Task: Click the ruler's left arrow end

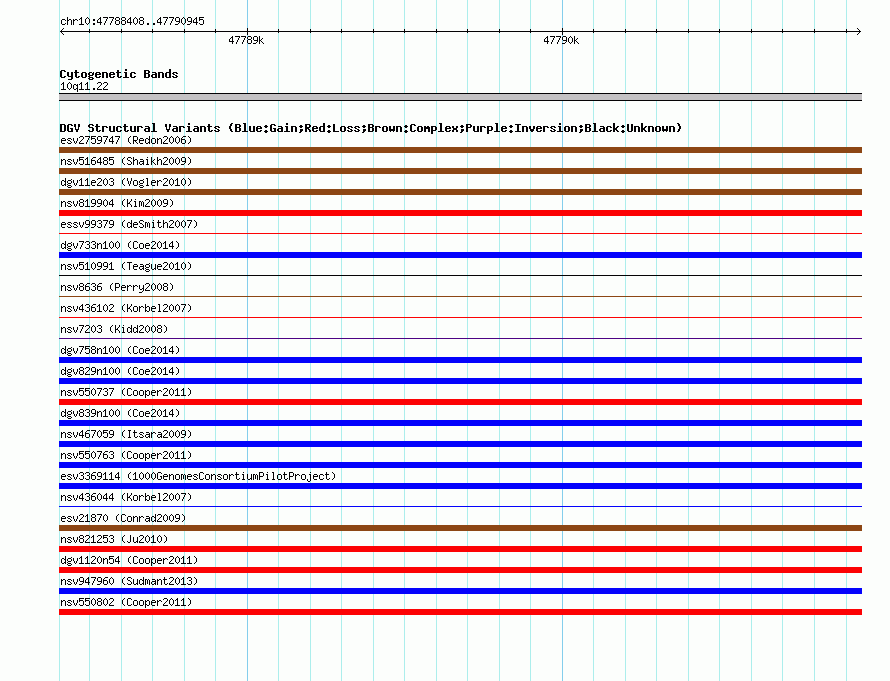Action: (62, 31)
